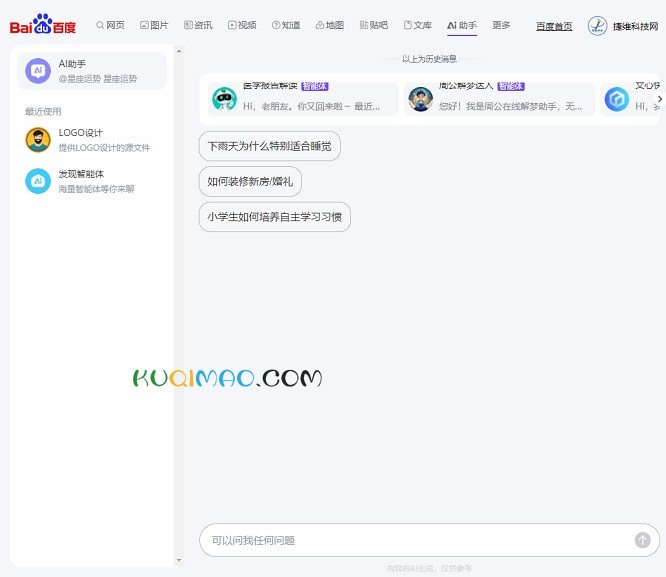Open the LOGO设计 agent chat
Screen dimensions: 666x577
pos(92,140)
